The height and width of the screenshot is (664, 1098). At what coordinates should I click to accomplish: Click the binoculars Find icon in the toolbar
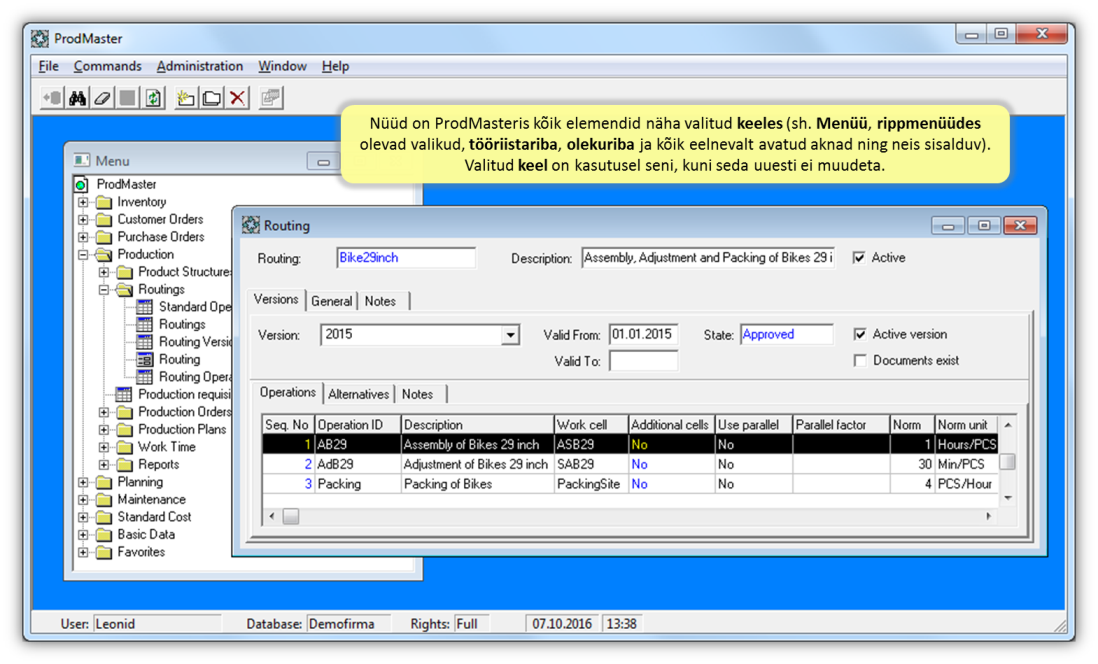(77, 98)
